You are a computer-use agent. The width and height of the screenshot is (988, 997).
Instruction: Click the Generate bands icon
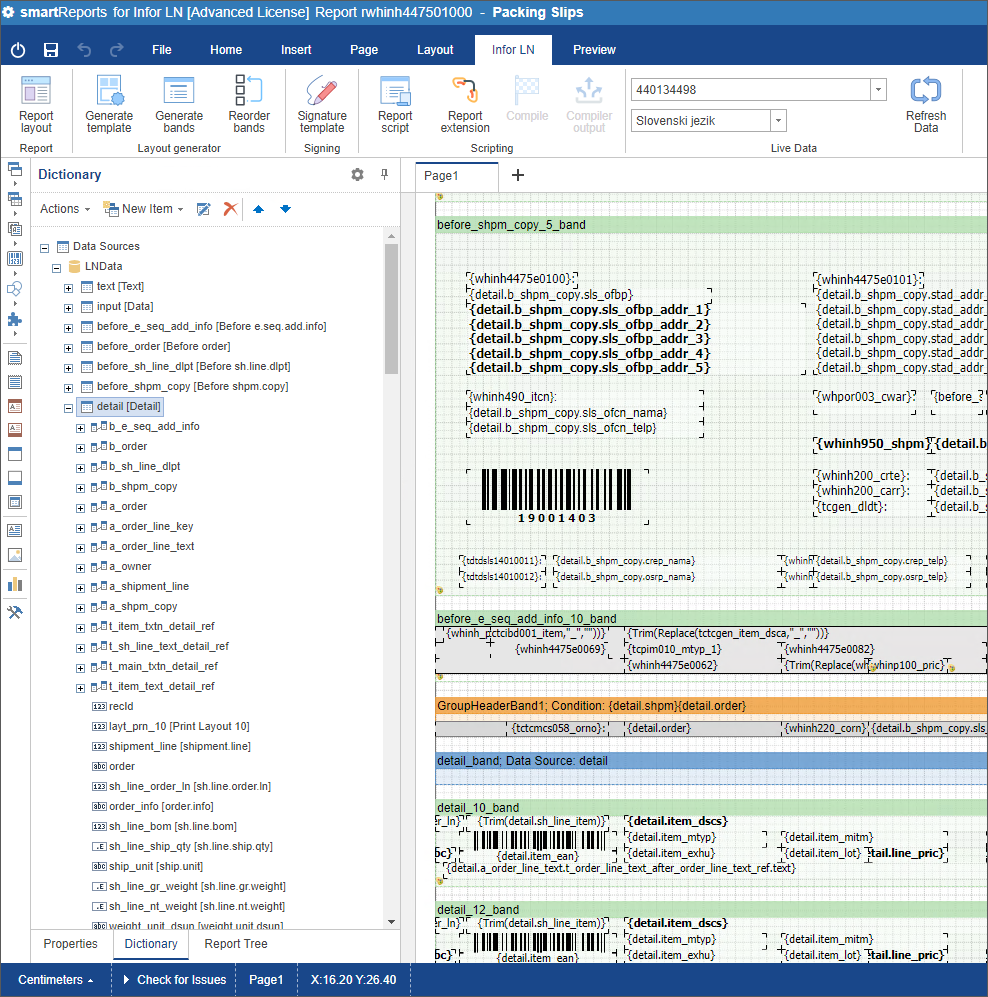(x=179, y=104)
